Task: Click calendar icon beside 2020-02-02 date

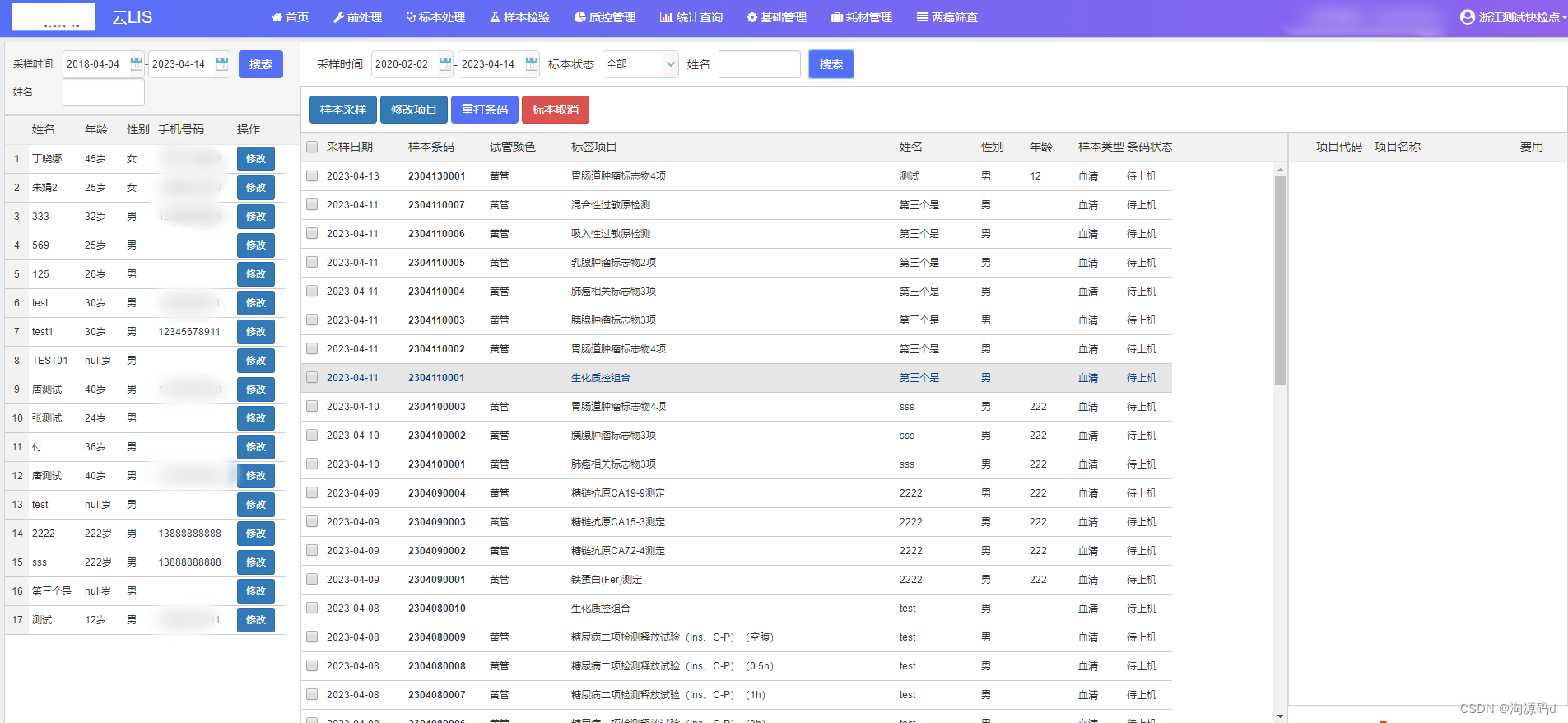Action: tap(445, 64)
